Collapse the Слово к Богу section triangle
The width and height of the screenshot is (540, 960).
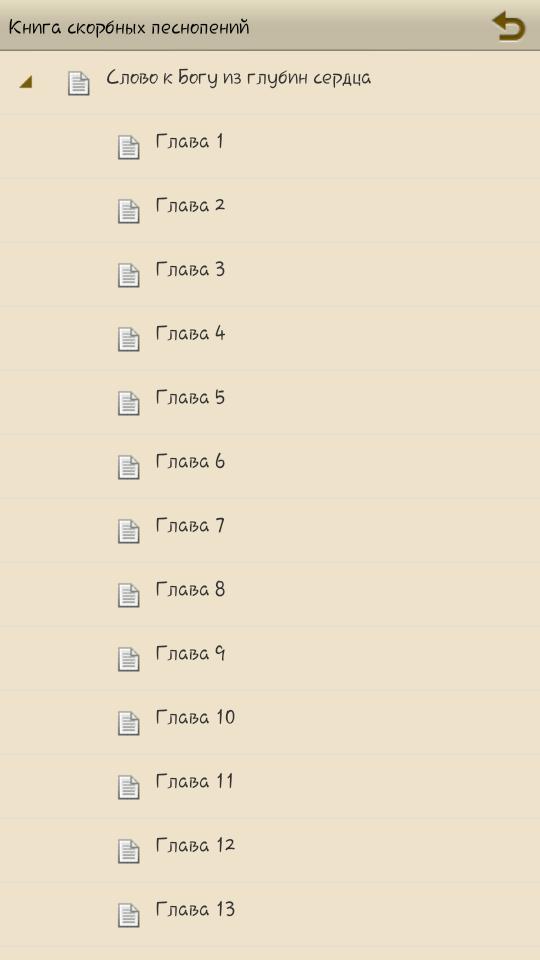tap(26, 83)
